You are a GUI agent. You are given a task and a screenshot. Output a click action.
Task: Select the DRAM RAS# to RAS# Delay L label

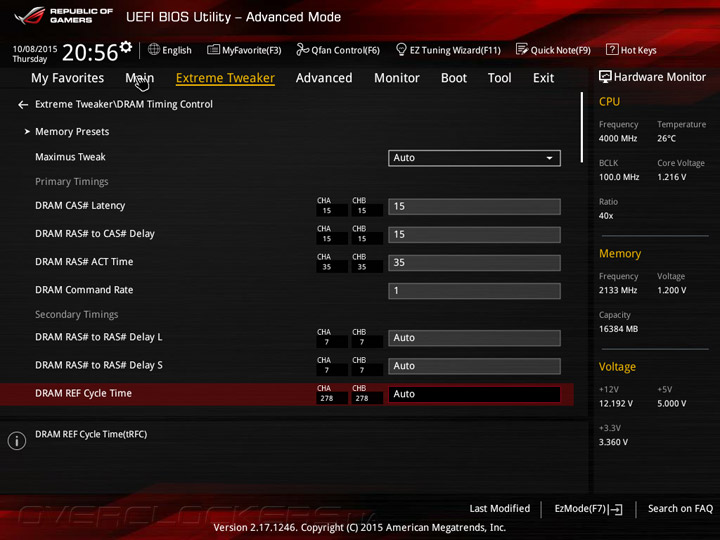99,337
